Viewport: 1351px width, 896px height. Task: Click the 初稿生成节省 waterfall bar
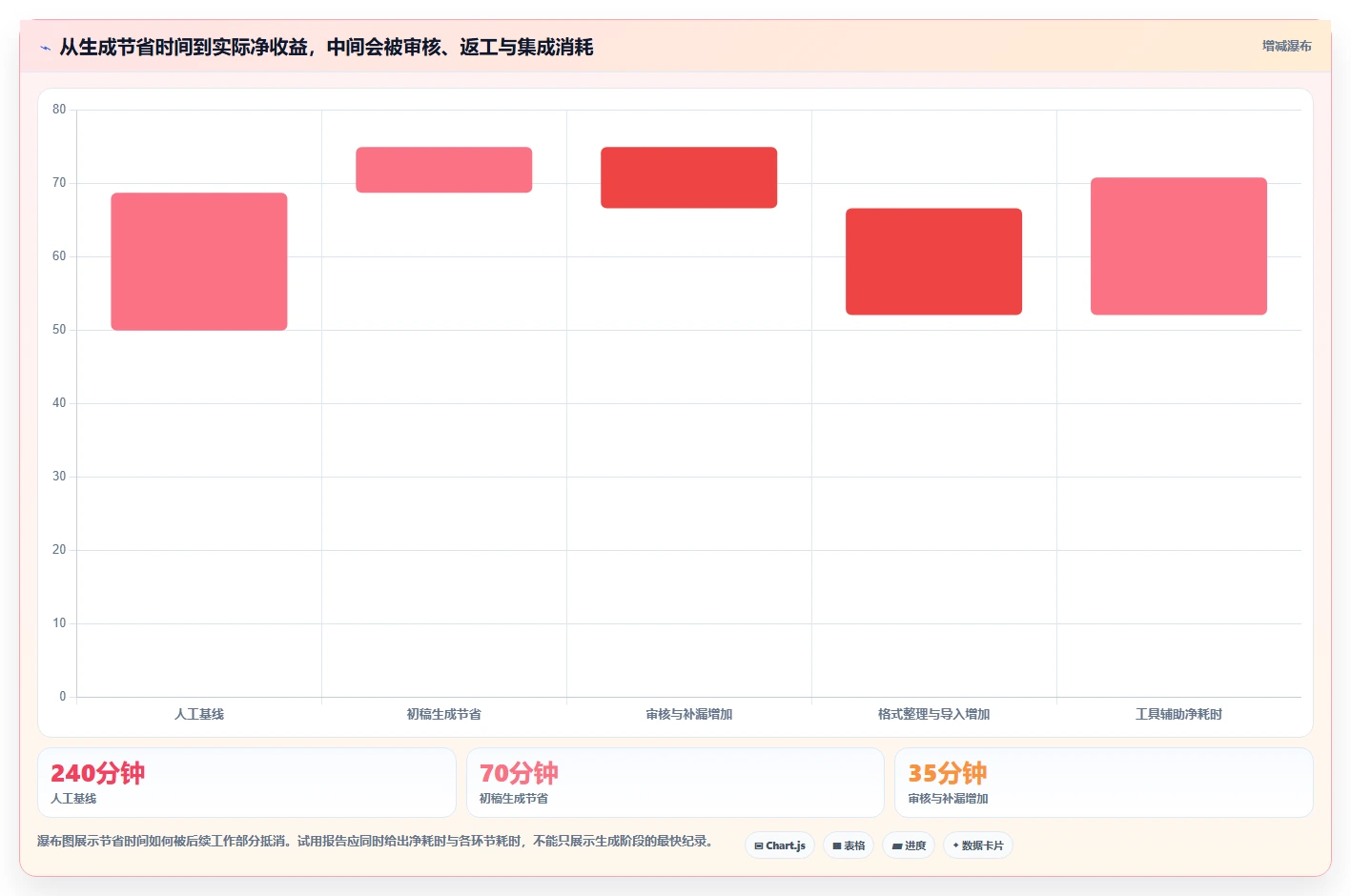444,170
